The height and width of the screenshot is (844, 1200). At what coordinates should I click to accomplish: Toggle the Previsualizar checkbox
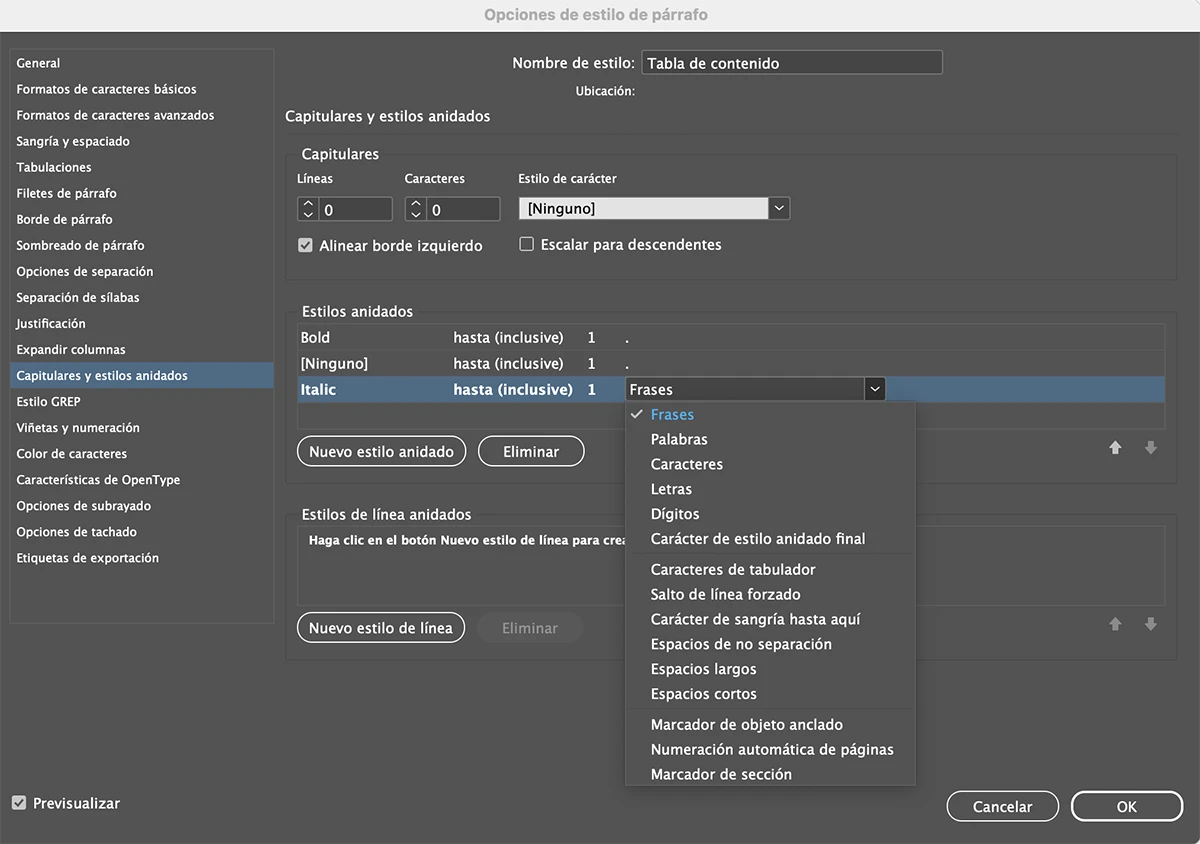click(x=19, y=803)
